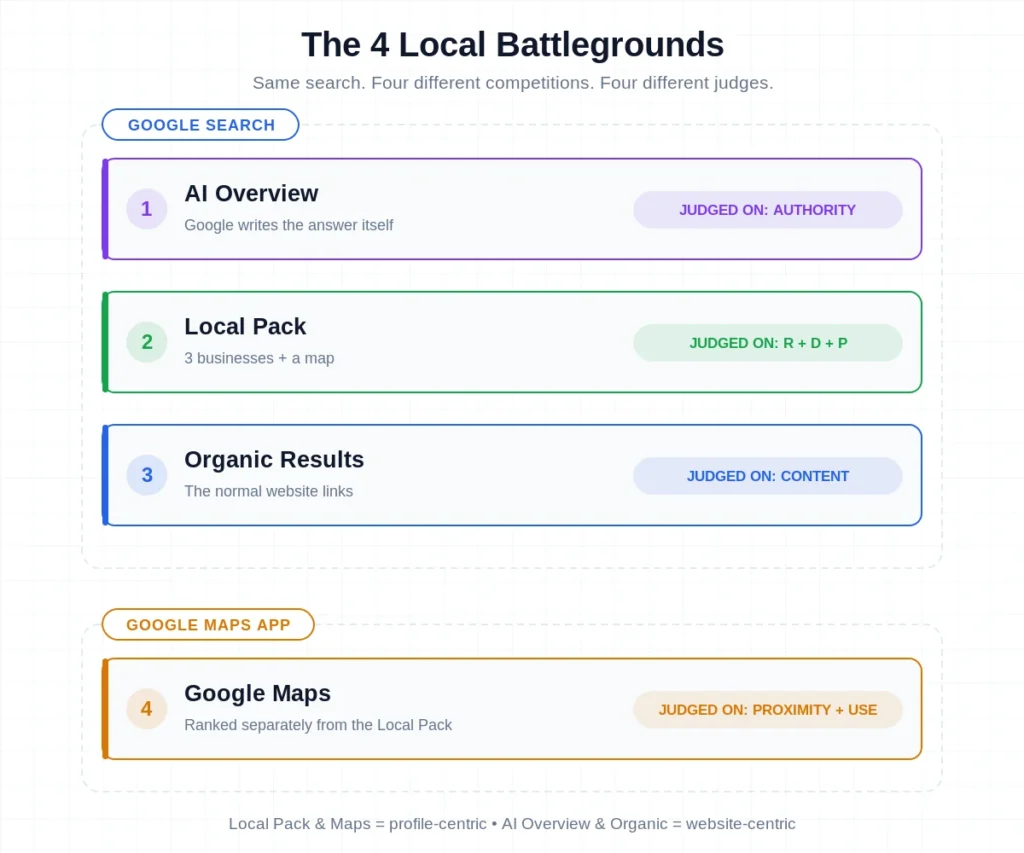Click the 'Same search. Four different competitions' subtitle
This screenshot has height=853, width=1024.
513,83
